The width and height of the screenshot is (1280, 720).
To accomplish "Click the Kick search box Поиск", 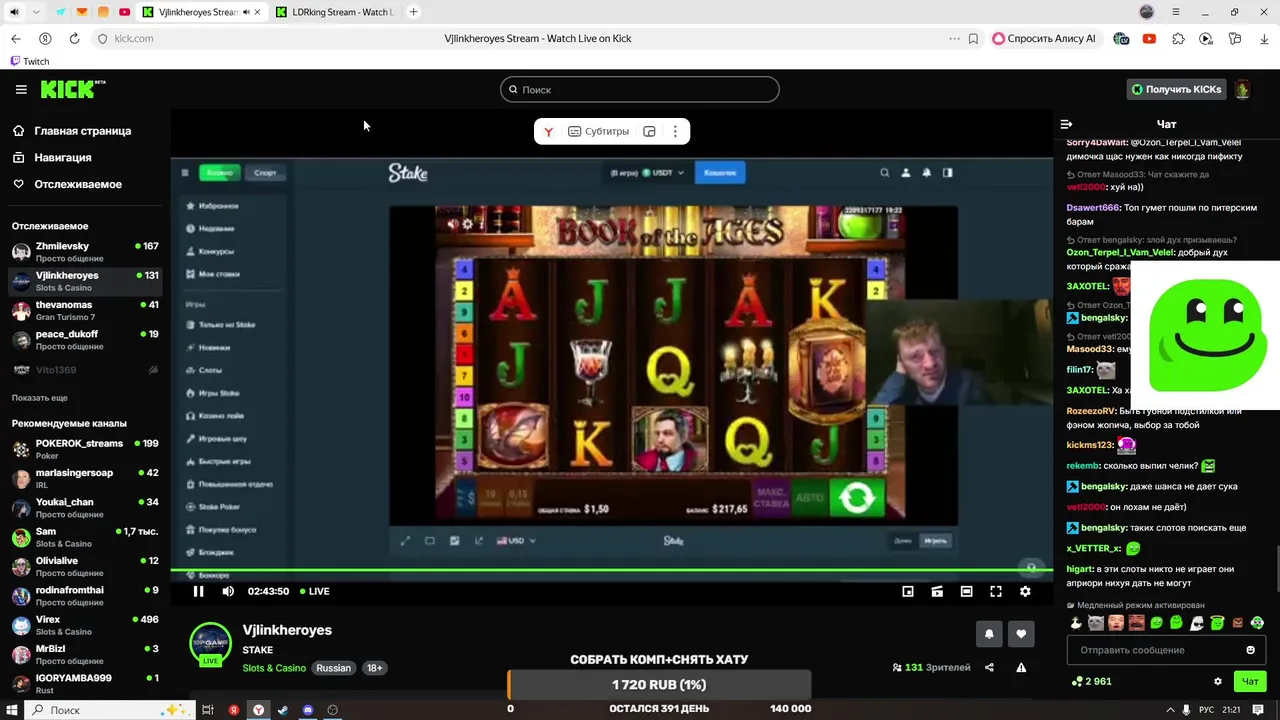I will coord(640,90).
